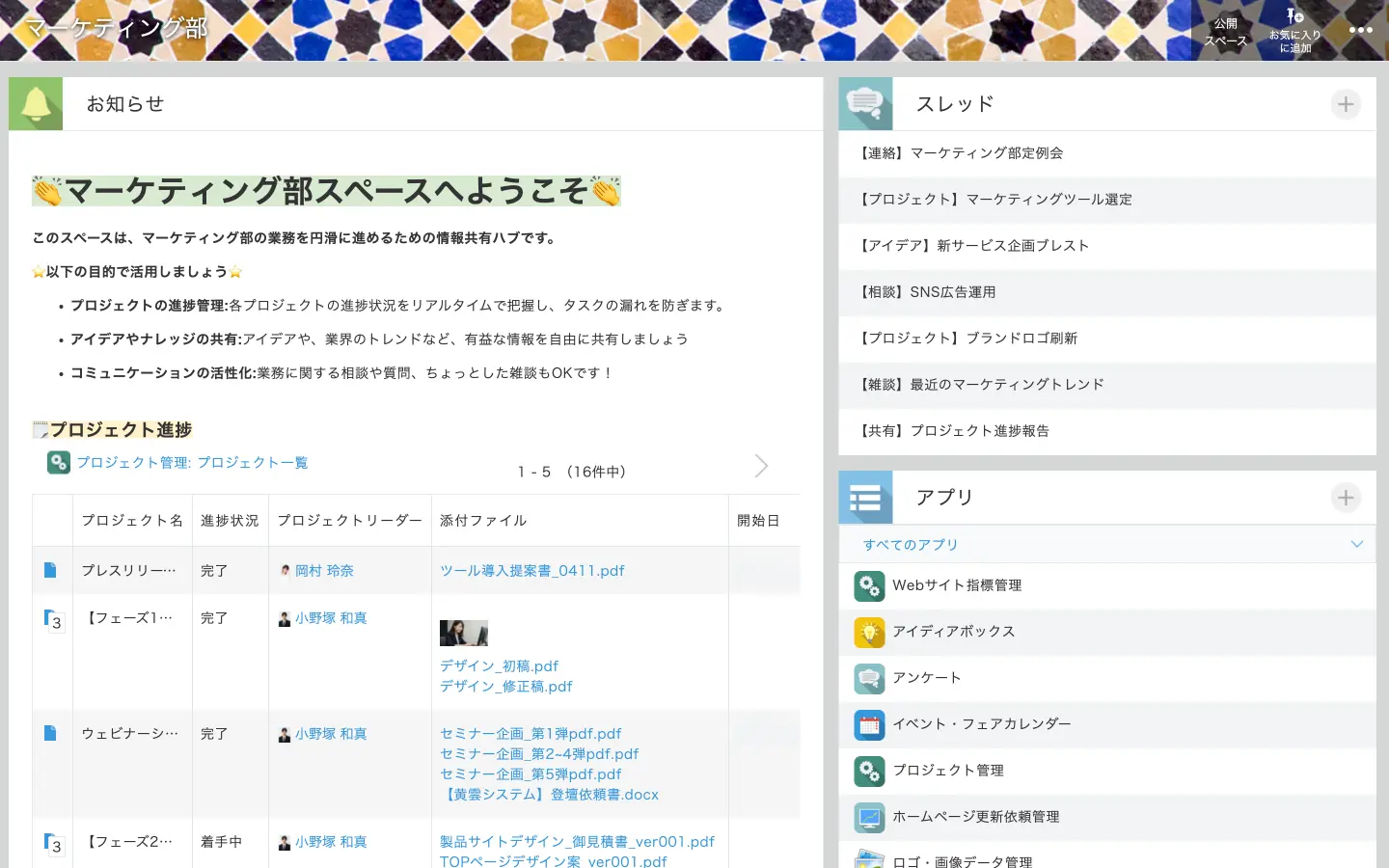The height and width of the screenshot is (868, 1389).
Task: Add a new app with plus icon
Action: (1346, 498)
